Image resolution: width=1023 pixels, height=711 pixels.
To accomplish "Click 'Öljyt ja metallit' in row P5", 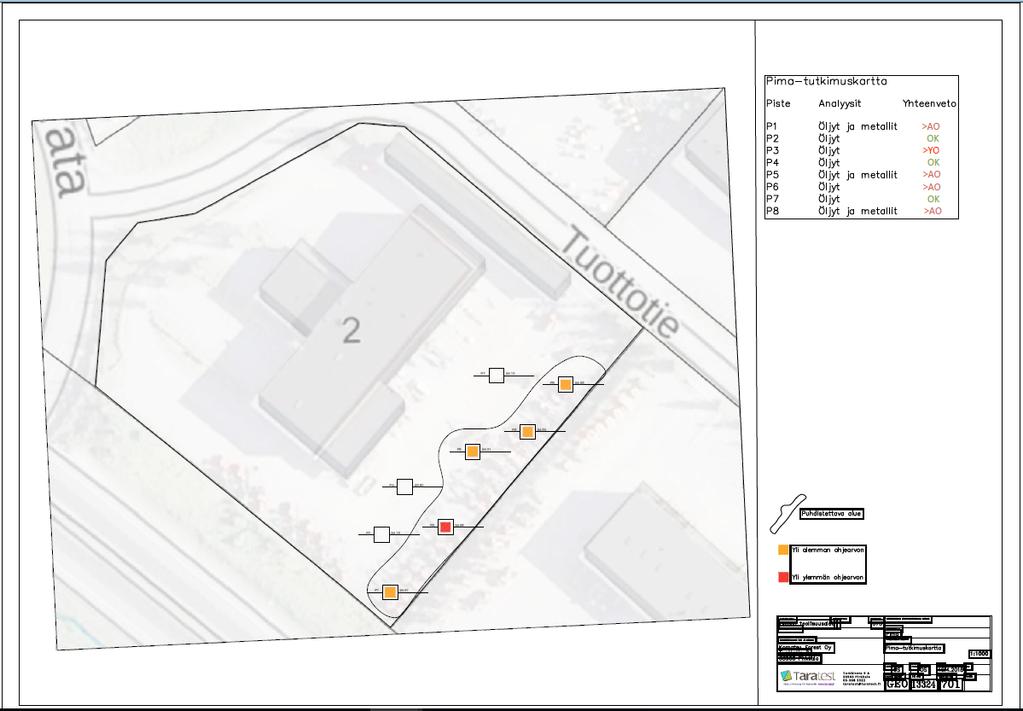I will click(x=858, y=175).
